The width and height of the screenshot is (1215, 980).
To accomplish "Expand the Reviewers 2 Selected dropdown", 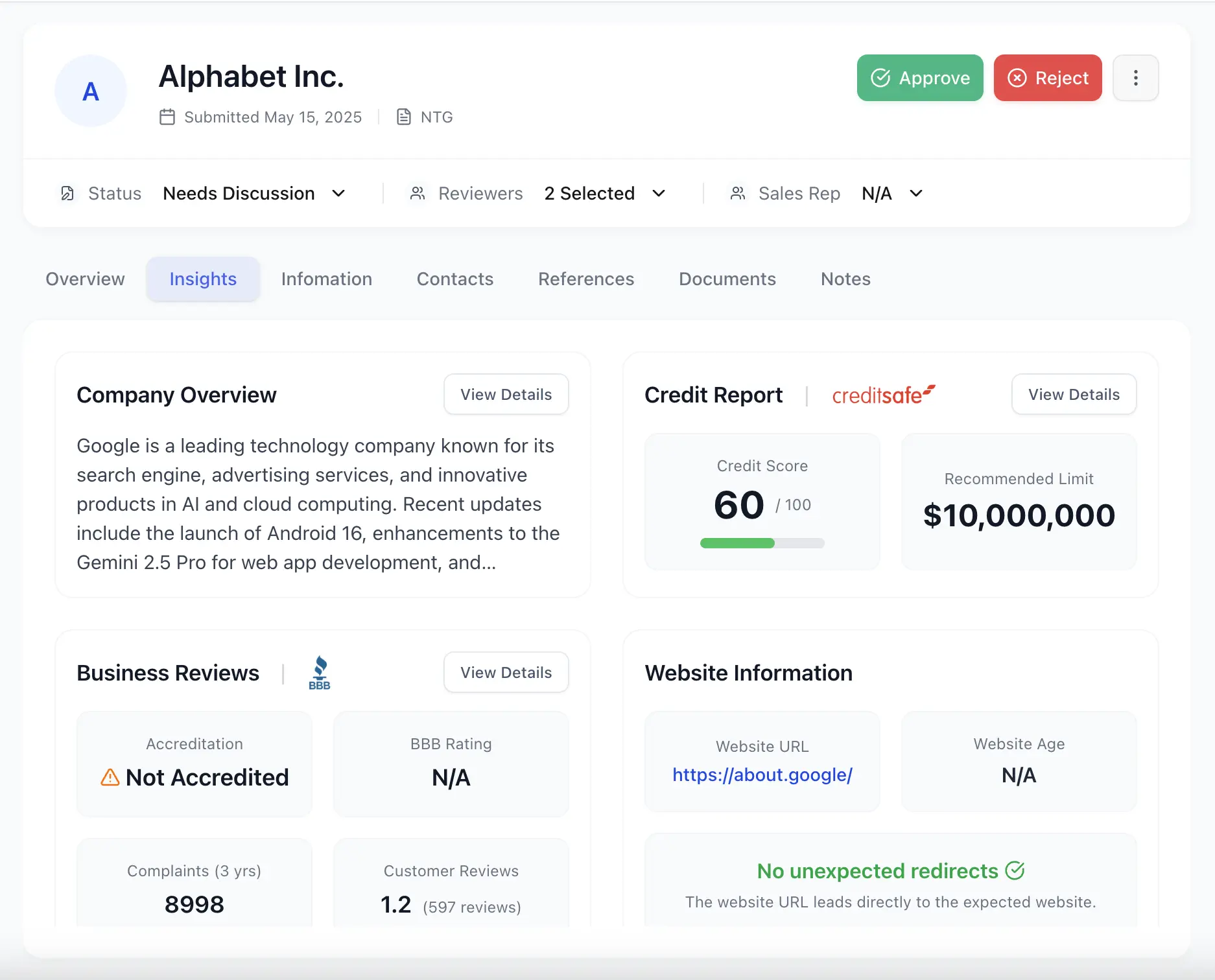I will click(x=606, y=193).
